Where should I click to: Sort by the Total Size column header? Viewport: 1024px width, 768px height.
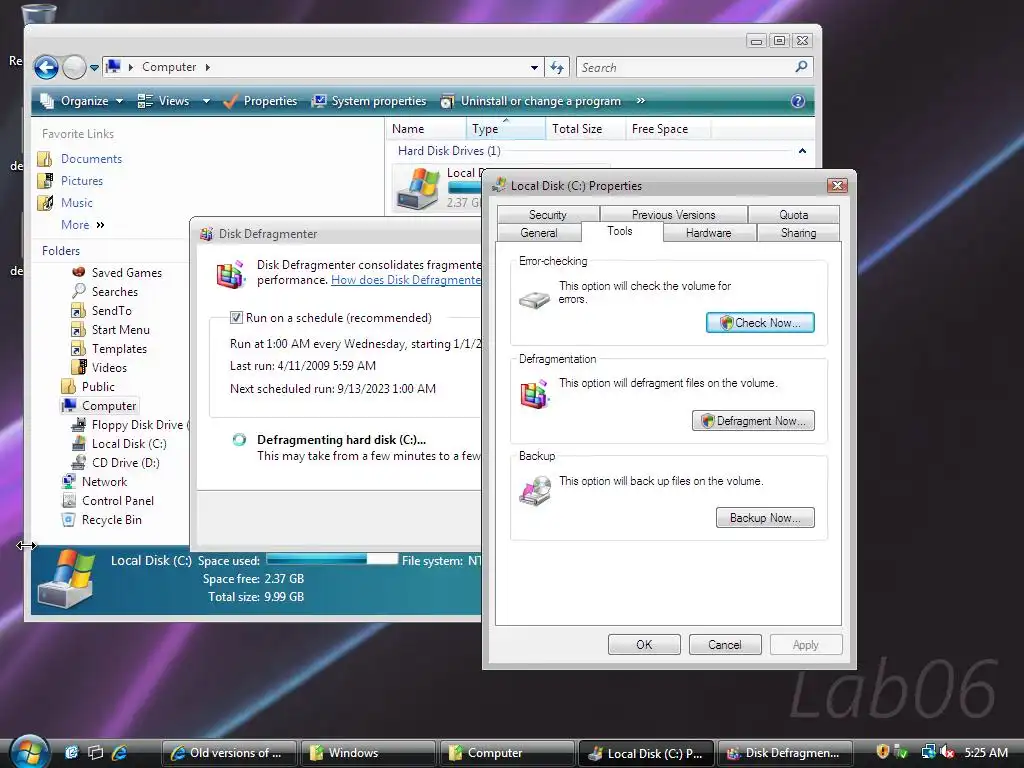(x=585, y=129)
